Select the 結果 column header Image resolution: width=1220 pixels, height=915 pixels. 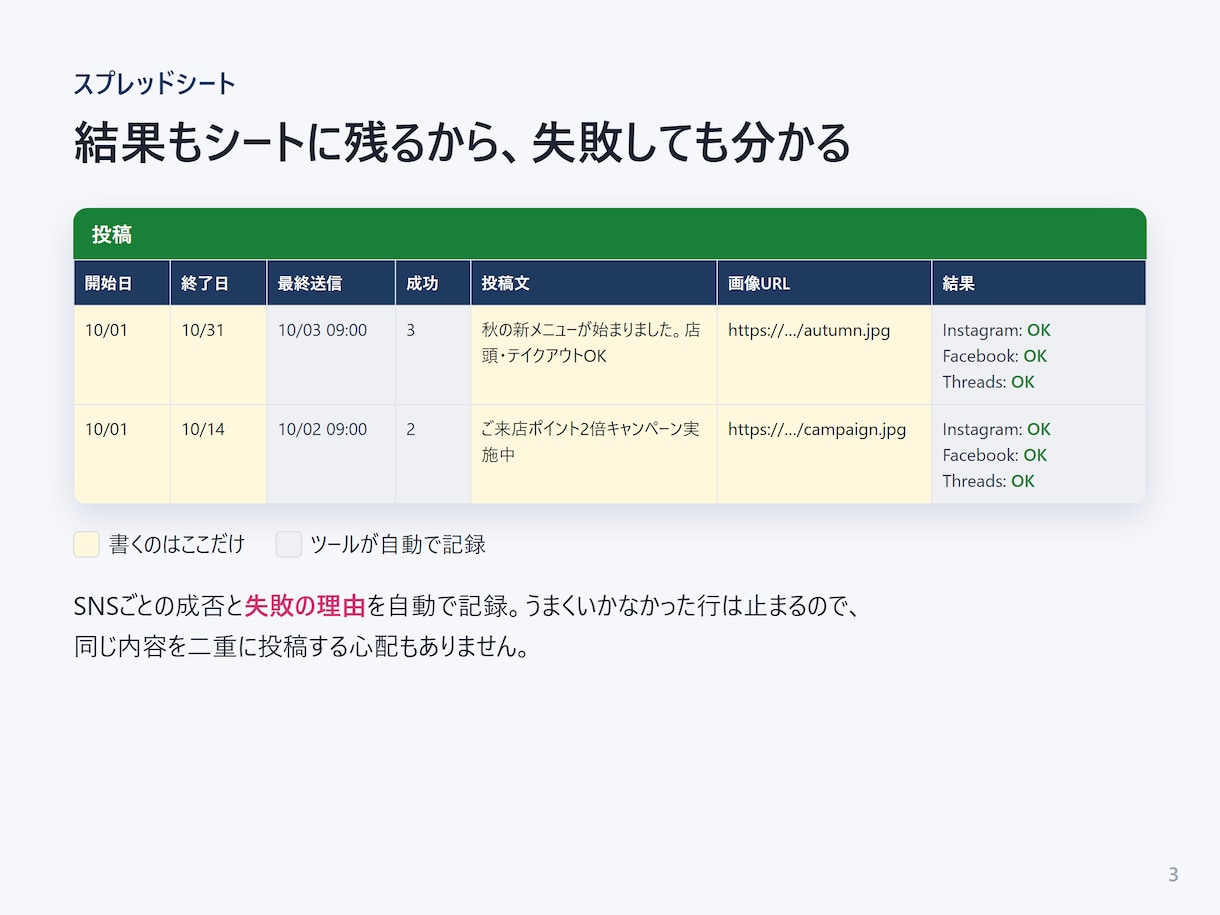(1039, 283)
